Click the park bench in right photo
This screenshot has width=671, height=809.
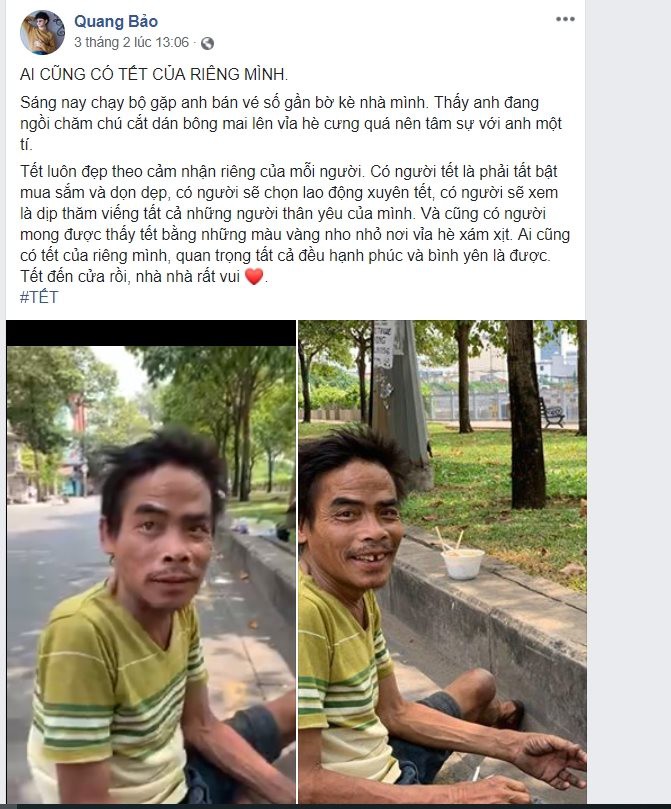tap(552, 413)
